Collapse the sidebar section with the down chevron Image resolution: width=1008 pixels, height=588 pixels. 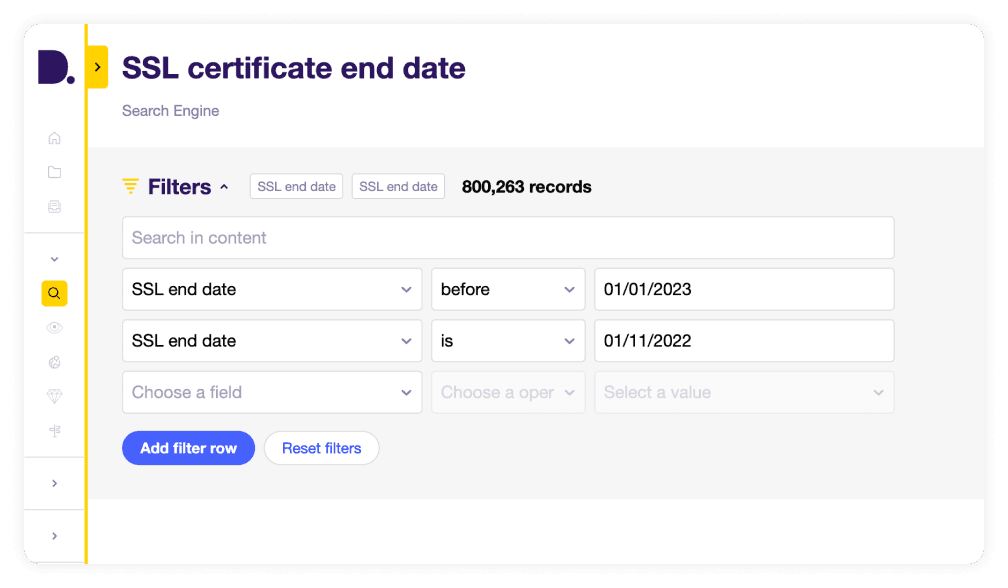coord(55,259)
